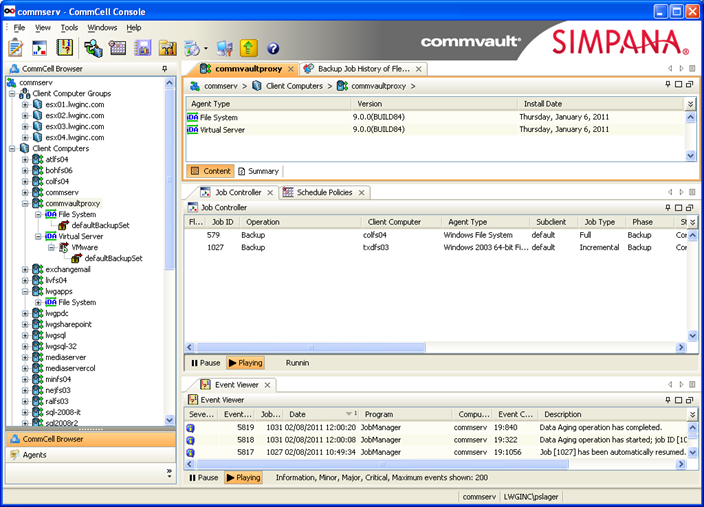Image resolution: width=704 pixels, height=507 pixels.
Task: Select defaultBackupSet under File System
Action: 100,225
